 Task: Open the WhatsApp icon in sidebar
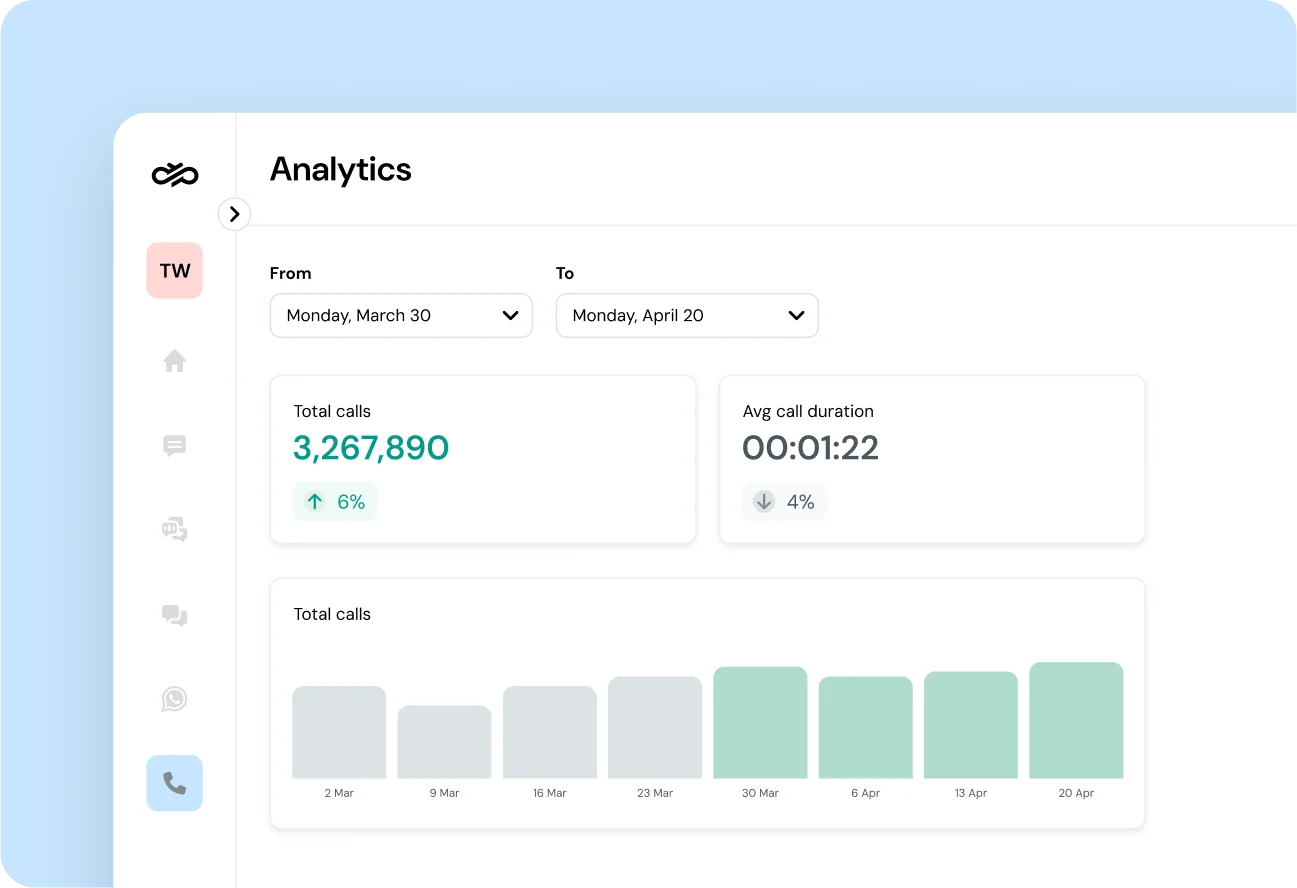pyautogui.click(x=175, y=699)
